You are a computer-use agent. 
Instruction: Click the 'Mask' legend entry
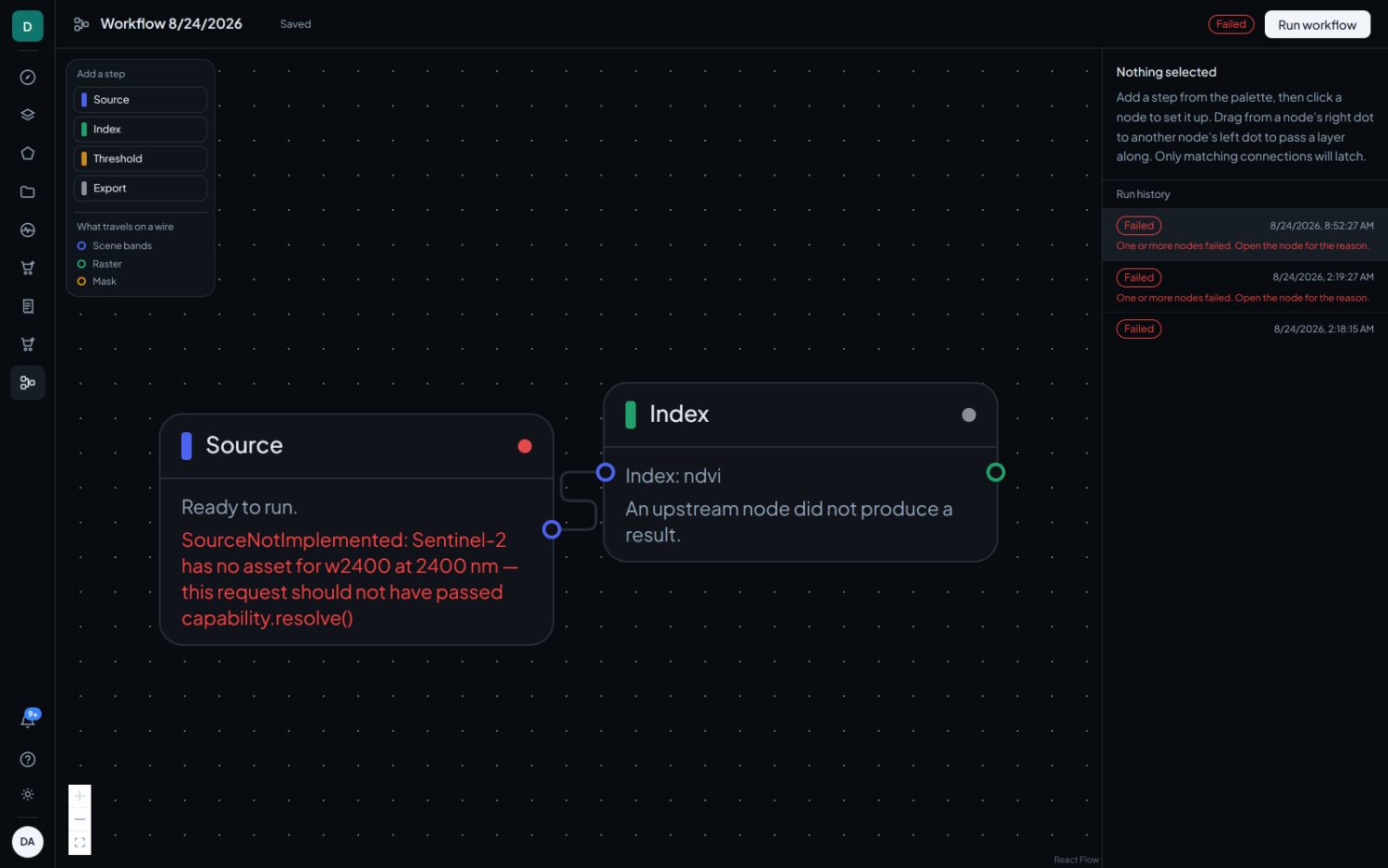coord(96,282)
